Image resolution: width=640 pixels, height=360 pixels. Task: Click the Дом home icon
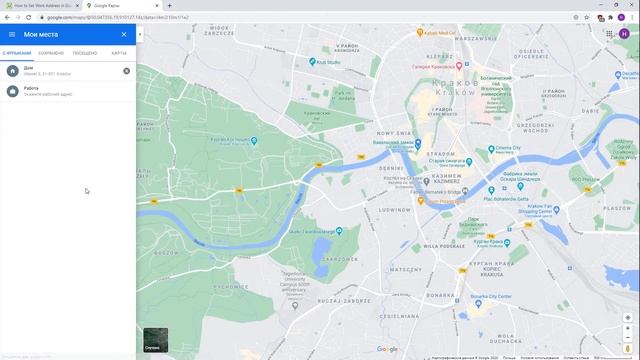13,71
